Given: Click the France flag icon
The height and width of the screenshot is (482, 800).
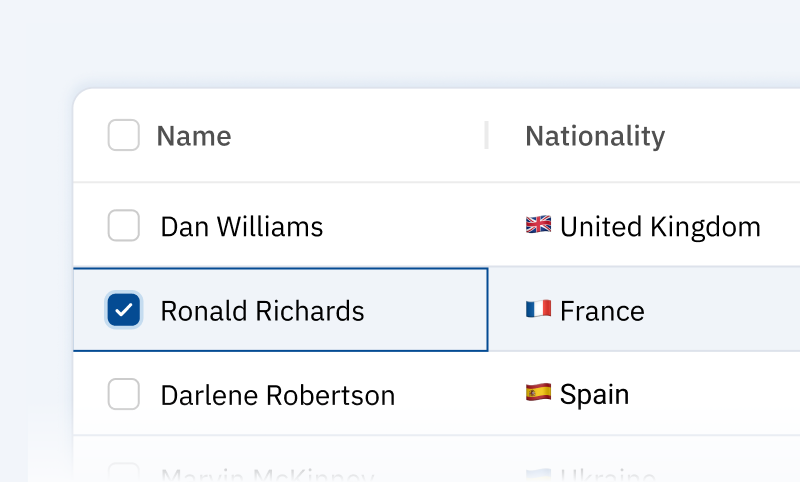Looking at the screenshot, I should [538, 309].
